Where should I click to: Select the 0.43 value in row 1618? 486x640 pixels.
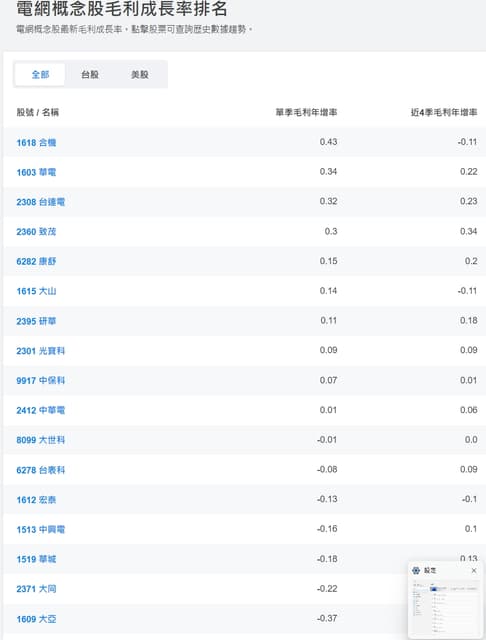[328, 142]
